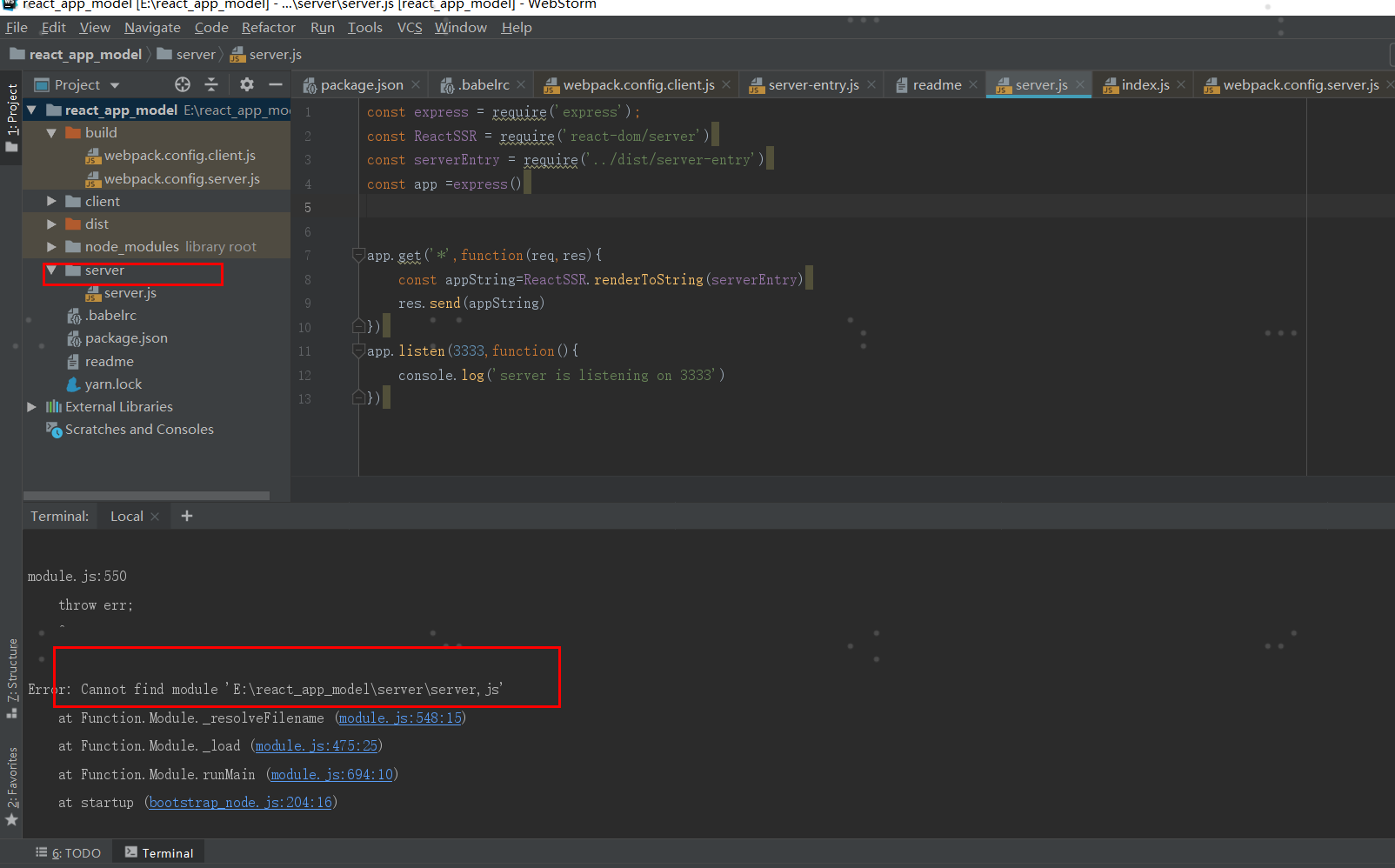The height and width of the screenshot is (868, 1395).
Task: Click the fold end marker on line 10
Action: point(358,326)
